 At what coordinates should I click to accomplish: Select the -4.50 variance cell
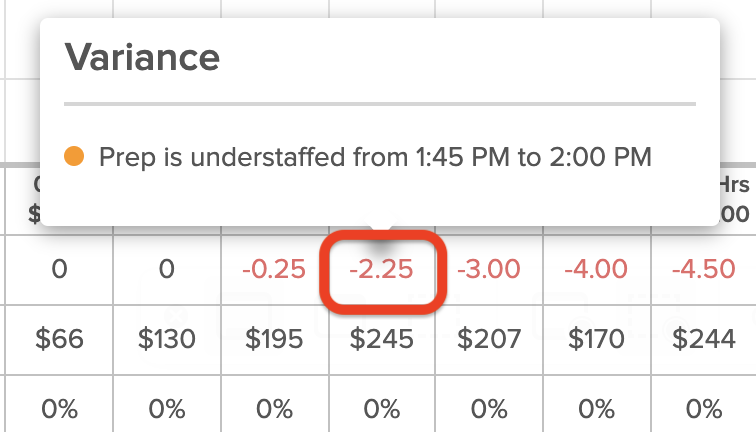[703, 270]
